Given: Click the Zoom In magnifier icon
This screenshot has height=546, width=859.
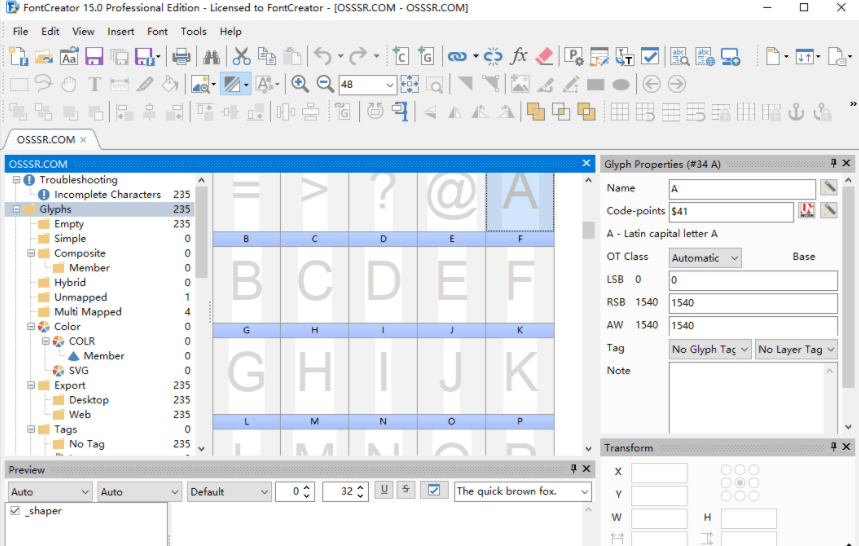Looking at the screenshot, I should pos(299,85).
